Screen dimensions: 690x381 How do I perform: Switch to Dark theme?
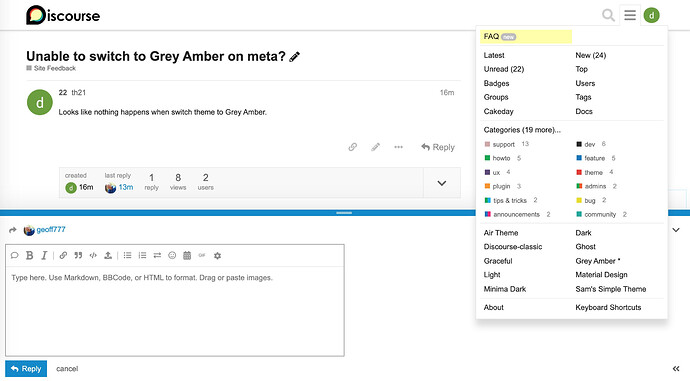point(583,233)
